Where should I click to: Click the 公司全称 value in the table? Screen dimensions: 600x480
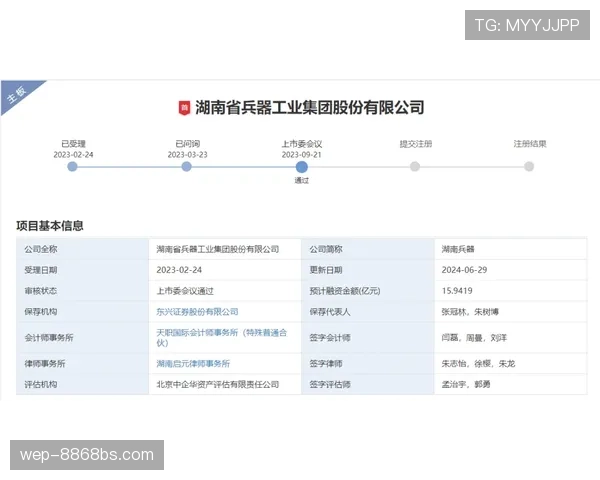(217, 249)
